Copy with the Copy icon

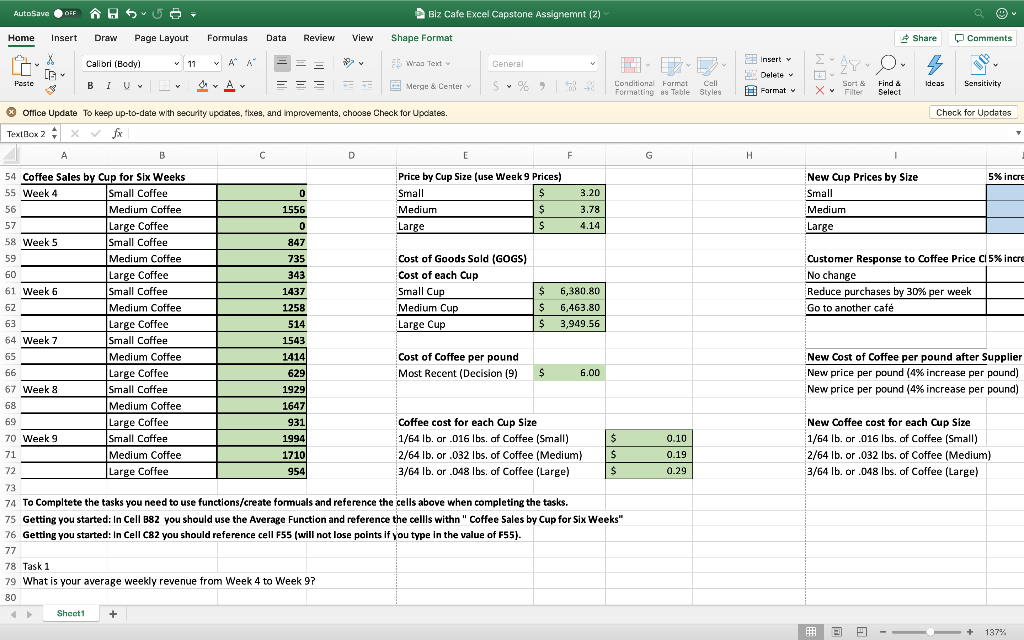click(50, 74)
